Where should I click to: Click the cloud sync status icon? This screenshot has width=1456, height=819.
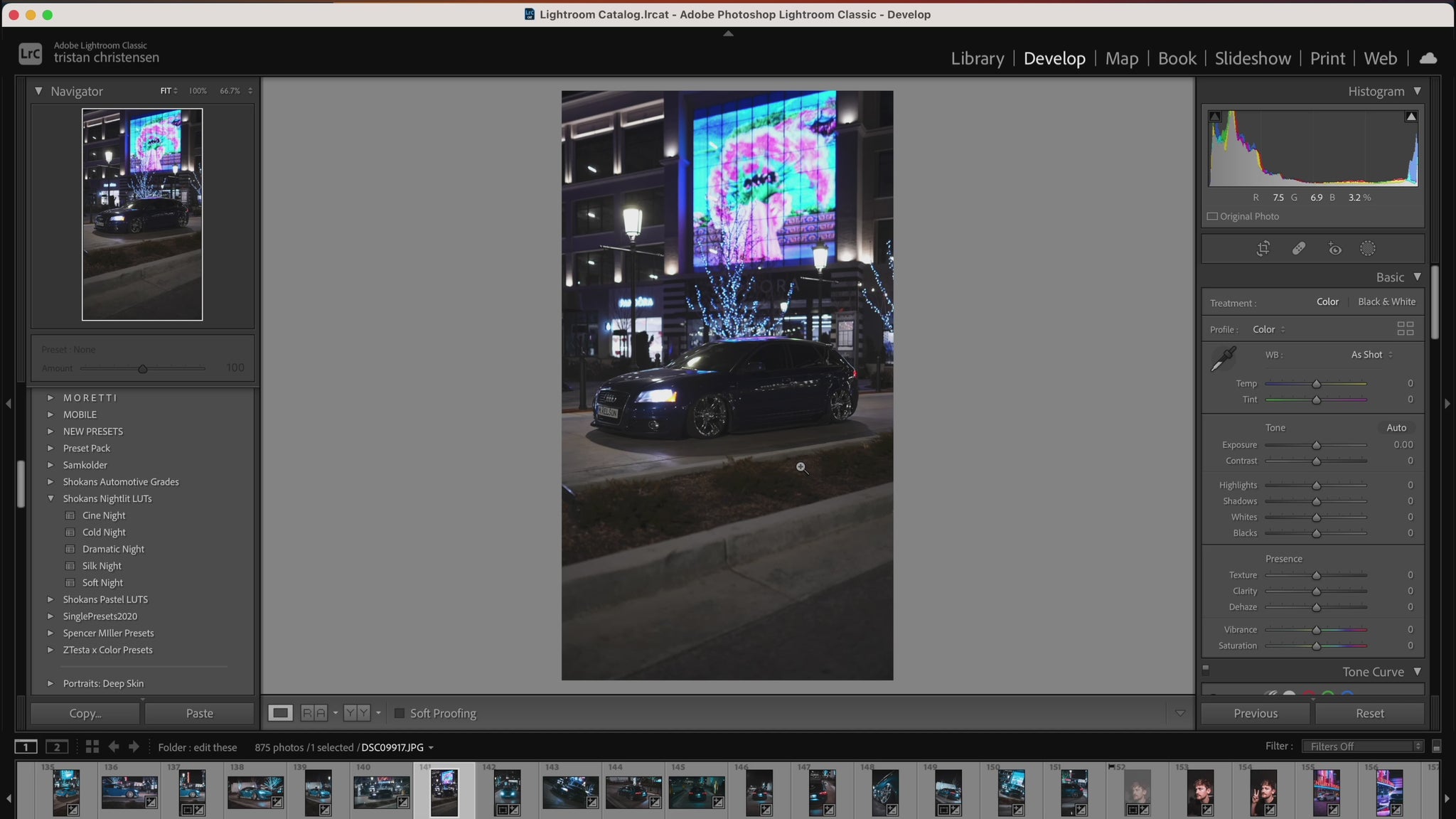[1428, 58]
